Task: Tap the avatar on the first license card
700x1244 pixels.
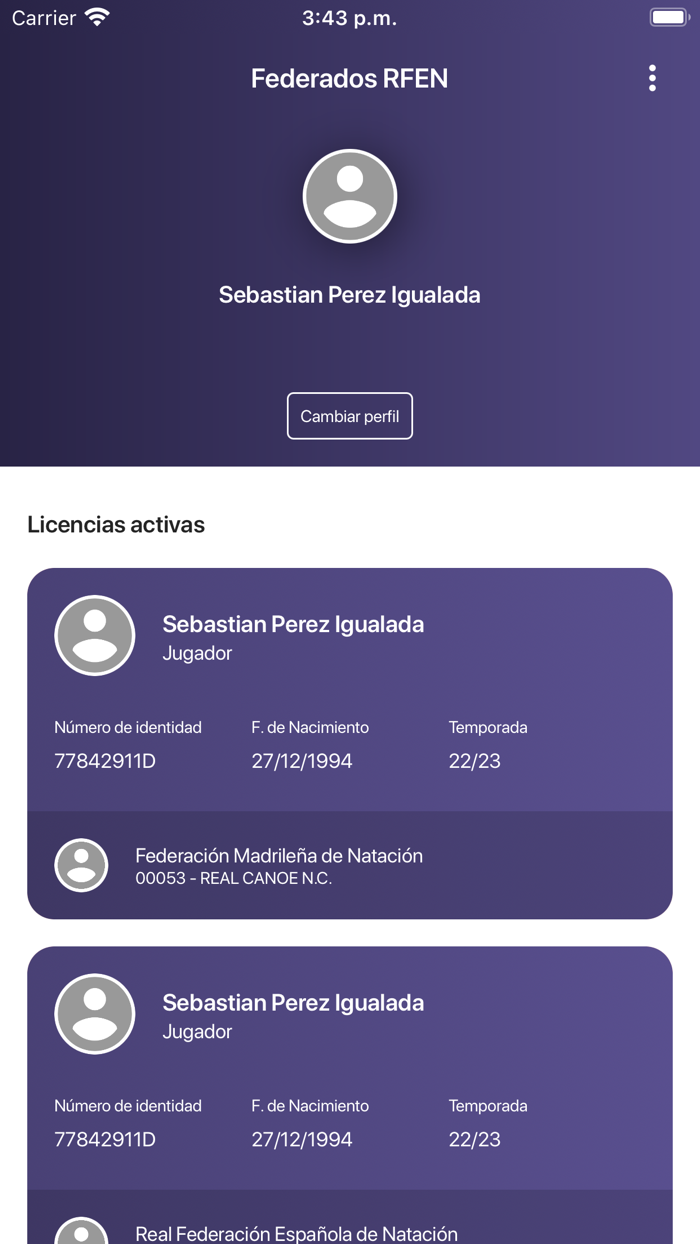Action: [x=94, y=634]
